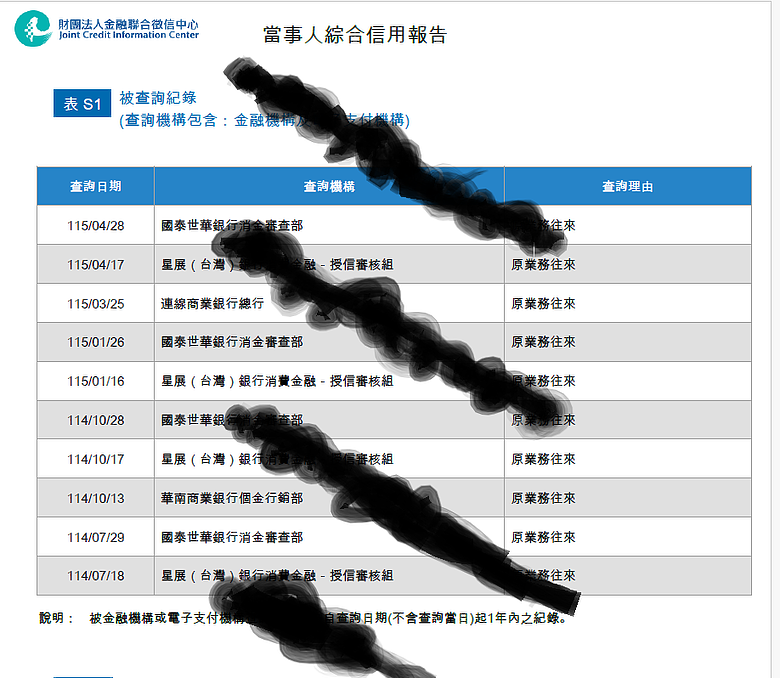The width and height of the screenshot is (780, 678).
Task: Select date cell 114/10/28
Action: [x=96, y=420]
